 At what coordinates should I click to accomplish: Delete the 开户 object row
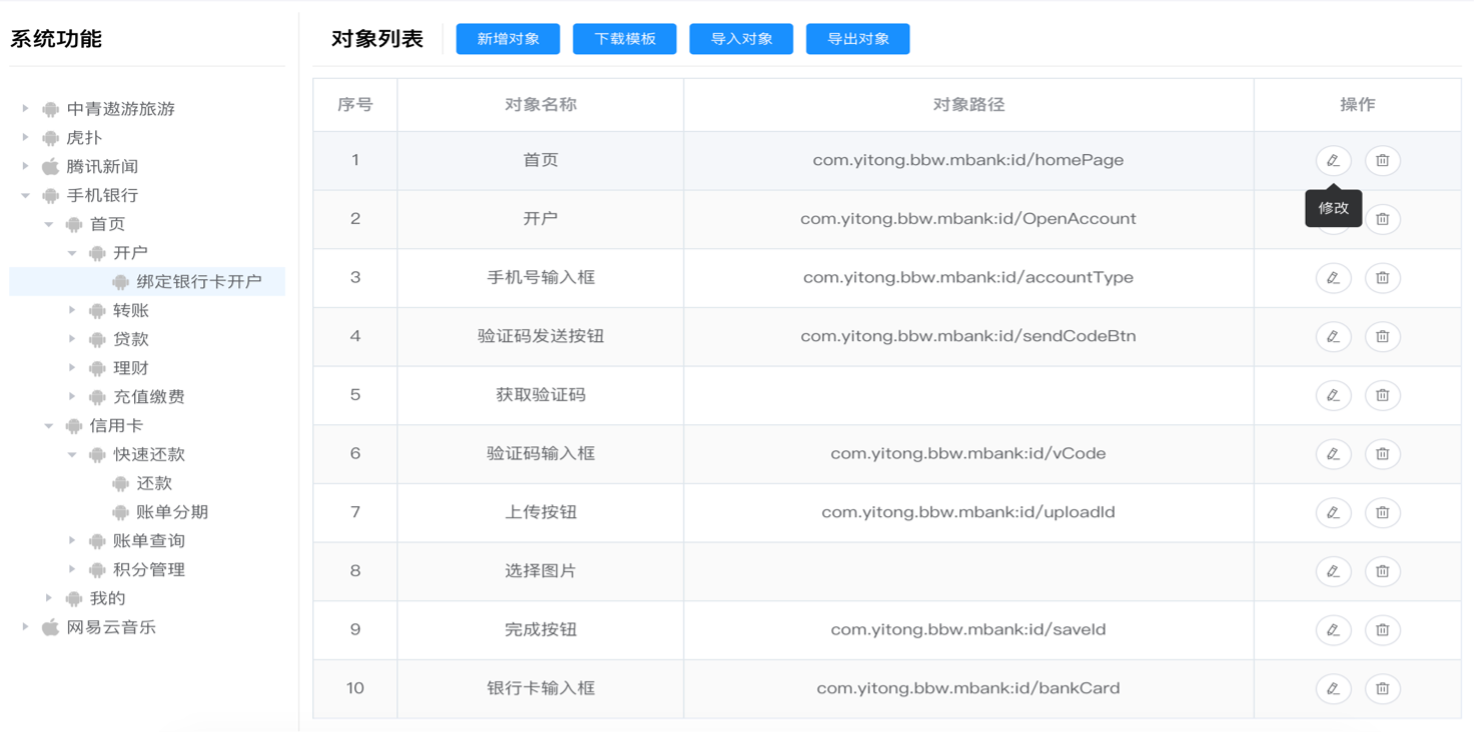(x=1382, y=219)
